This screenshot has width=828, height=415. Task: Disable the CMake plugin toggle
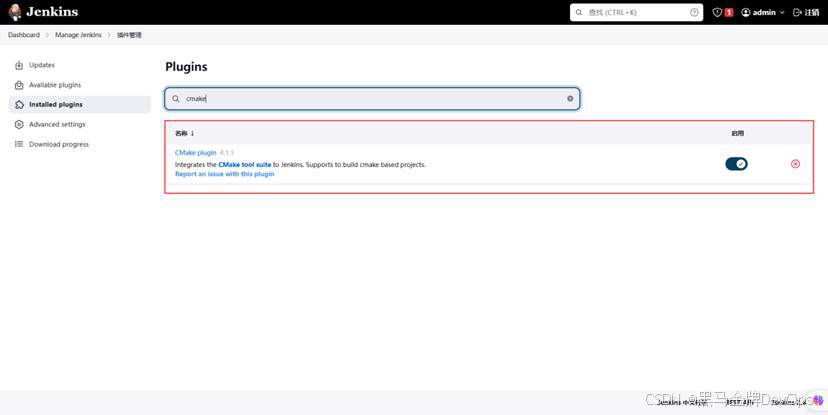tap(736, 164)
